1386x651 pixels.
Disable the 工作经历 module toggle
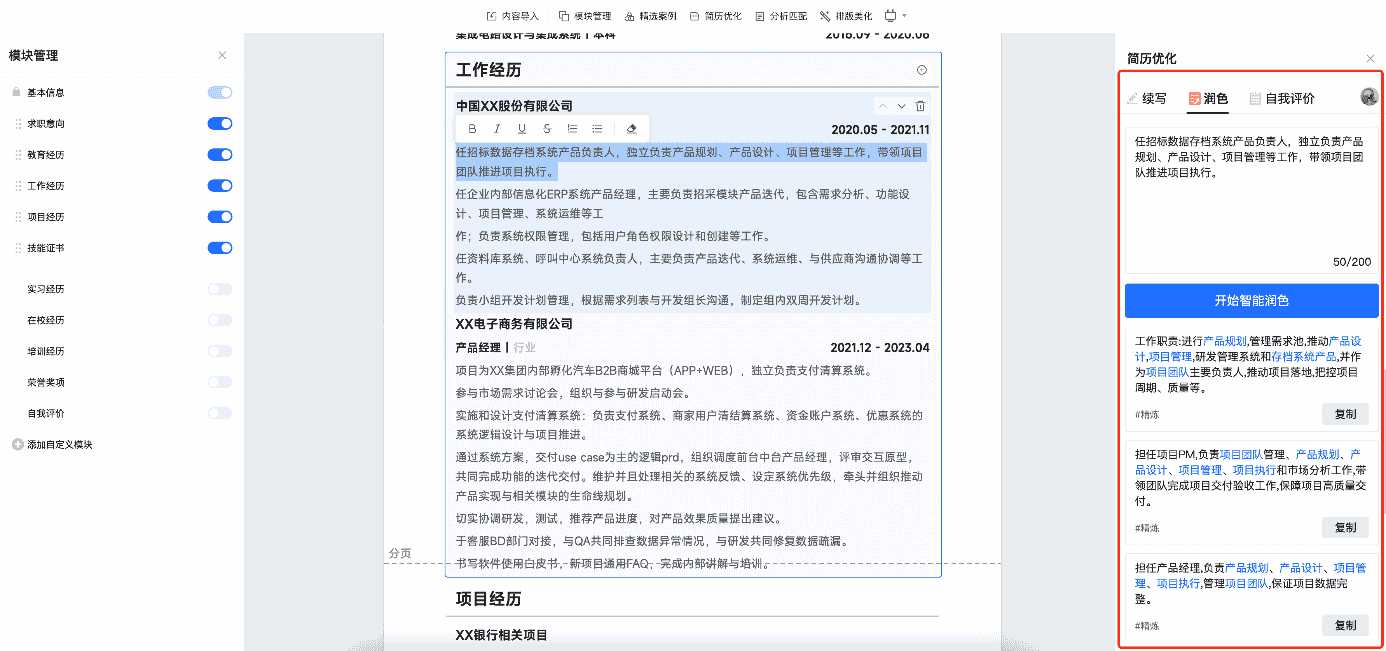click(x=219, y=185)
